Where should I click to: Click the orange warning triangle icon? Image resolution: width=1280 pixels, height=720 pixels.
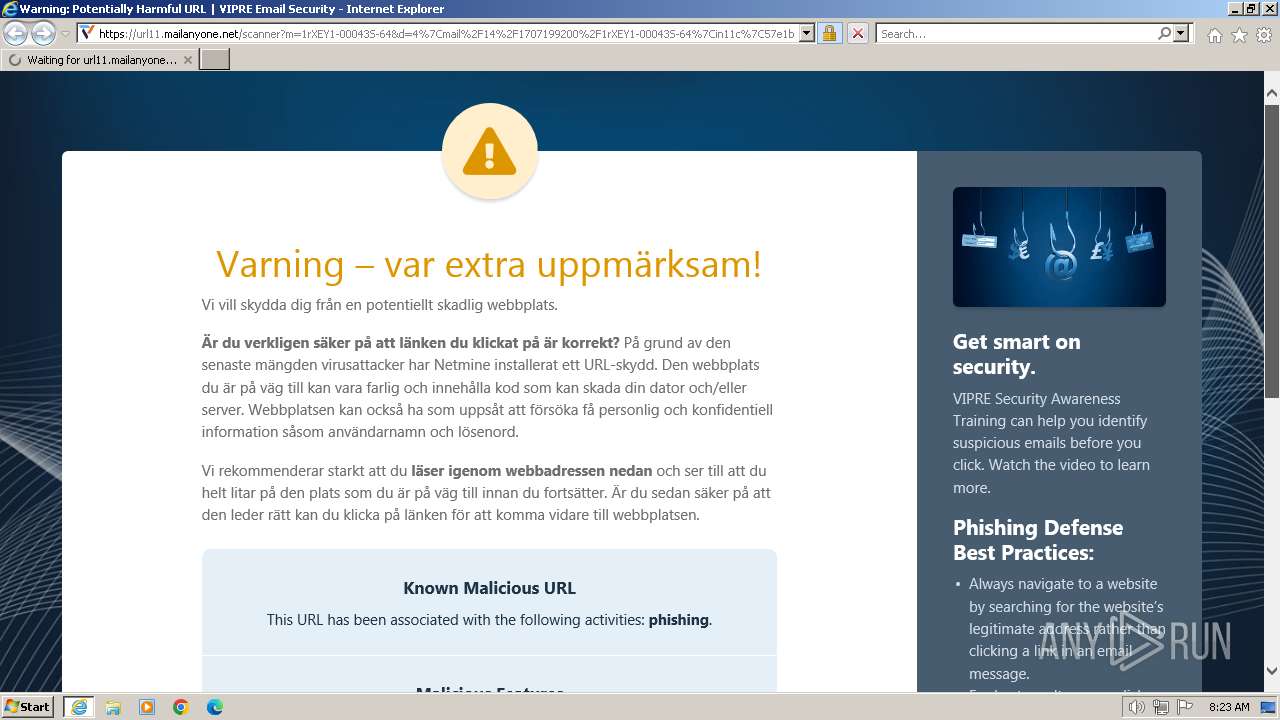pos(490,152)
